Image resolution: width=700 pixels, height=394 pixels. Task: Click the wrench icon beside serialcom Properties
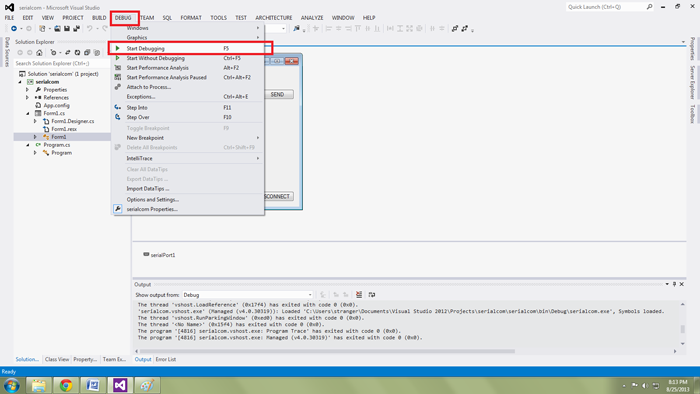pos(117,209)
